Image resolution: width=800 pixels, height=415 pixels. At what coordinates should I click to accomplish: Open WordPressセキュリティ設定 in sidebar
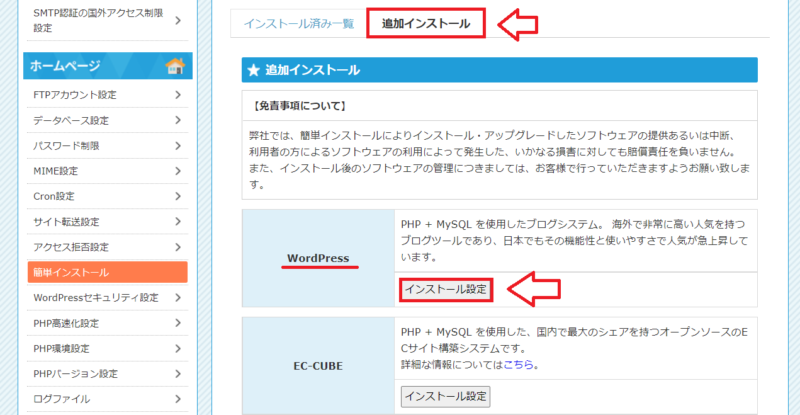[107, 298]
